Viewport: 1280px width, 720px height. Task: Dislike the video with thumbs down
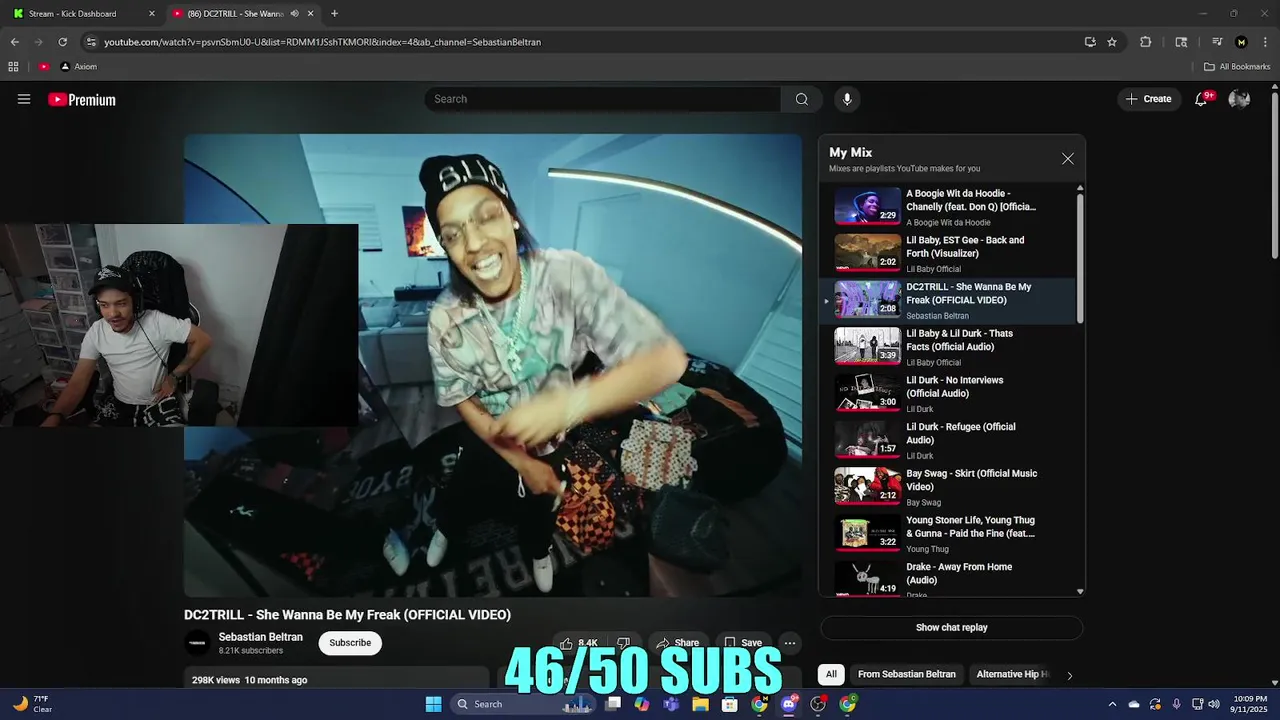(x=623, y=643)
